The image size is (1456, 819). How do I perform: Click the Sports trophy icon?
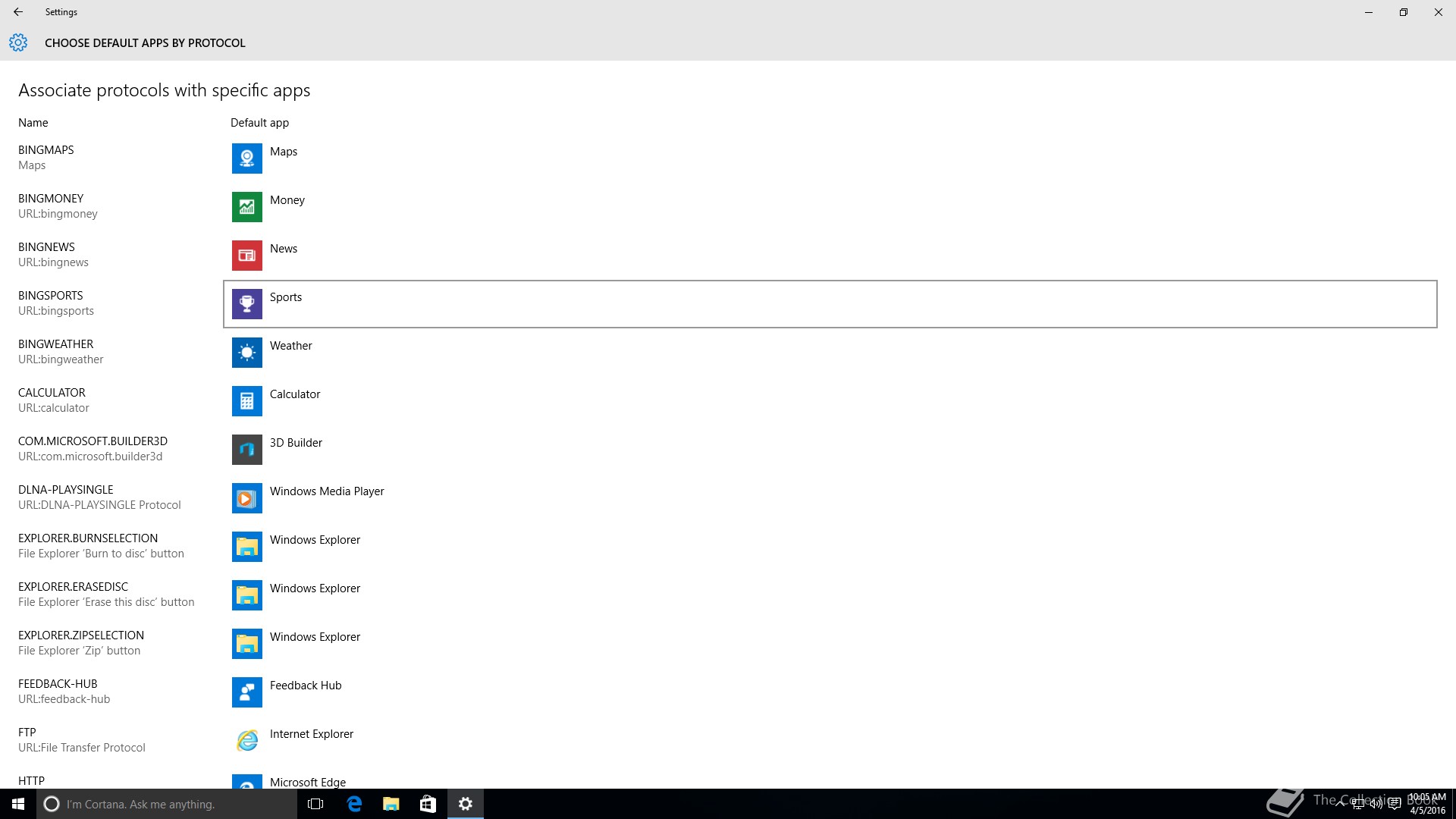246,304
